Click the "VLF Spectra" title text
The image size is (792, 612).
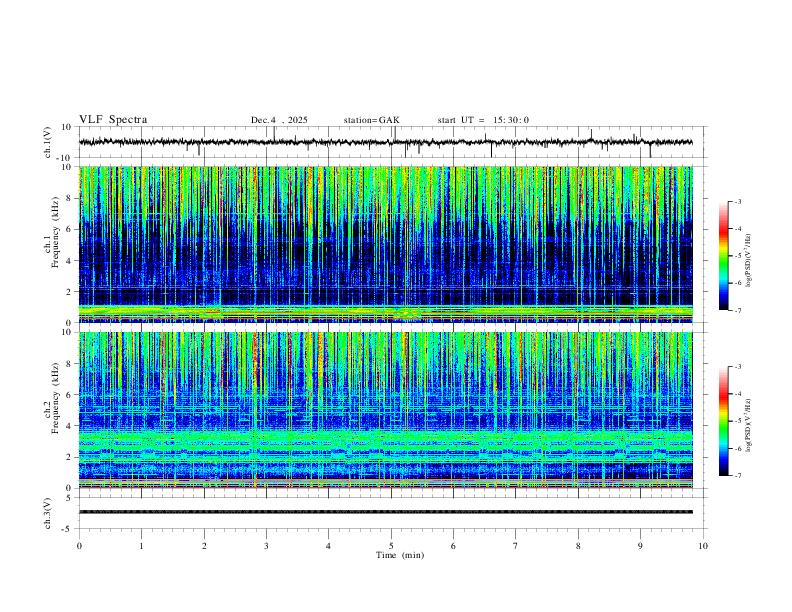(113, 120)
